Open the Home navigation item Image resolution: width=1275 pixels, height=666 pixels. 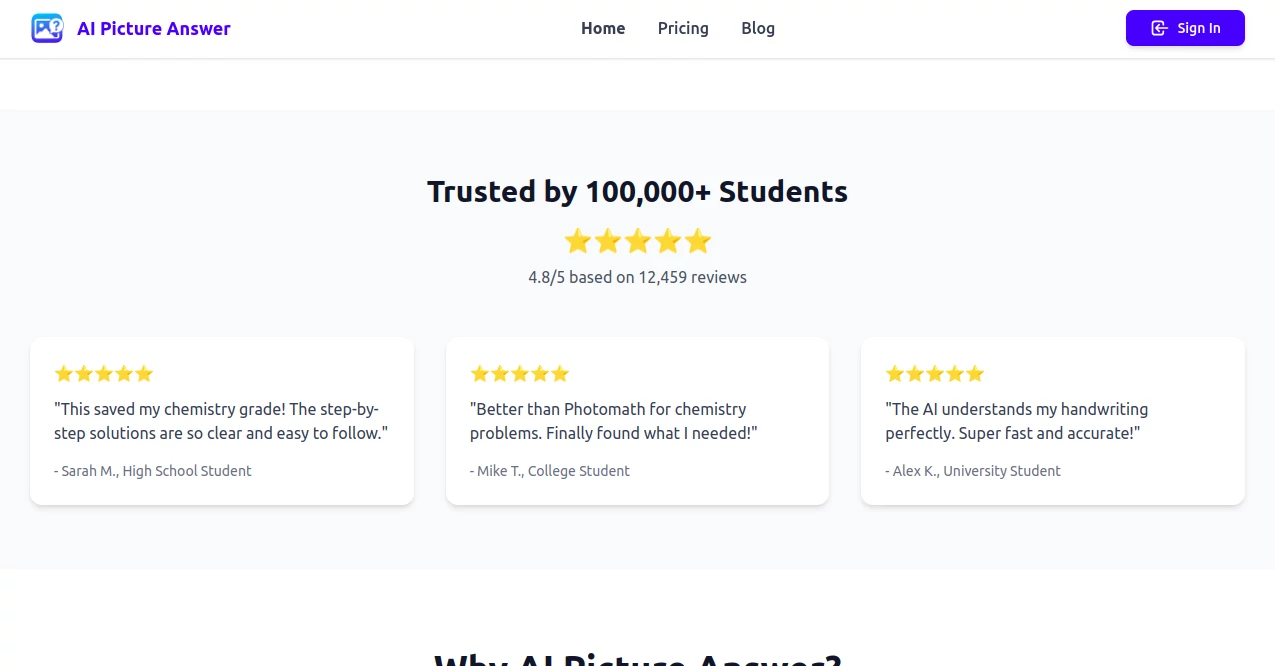[x=602, y=28]
